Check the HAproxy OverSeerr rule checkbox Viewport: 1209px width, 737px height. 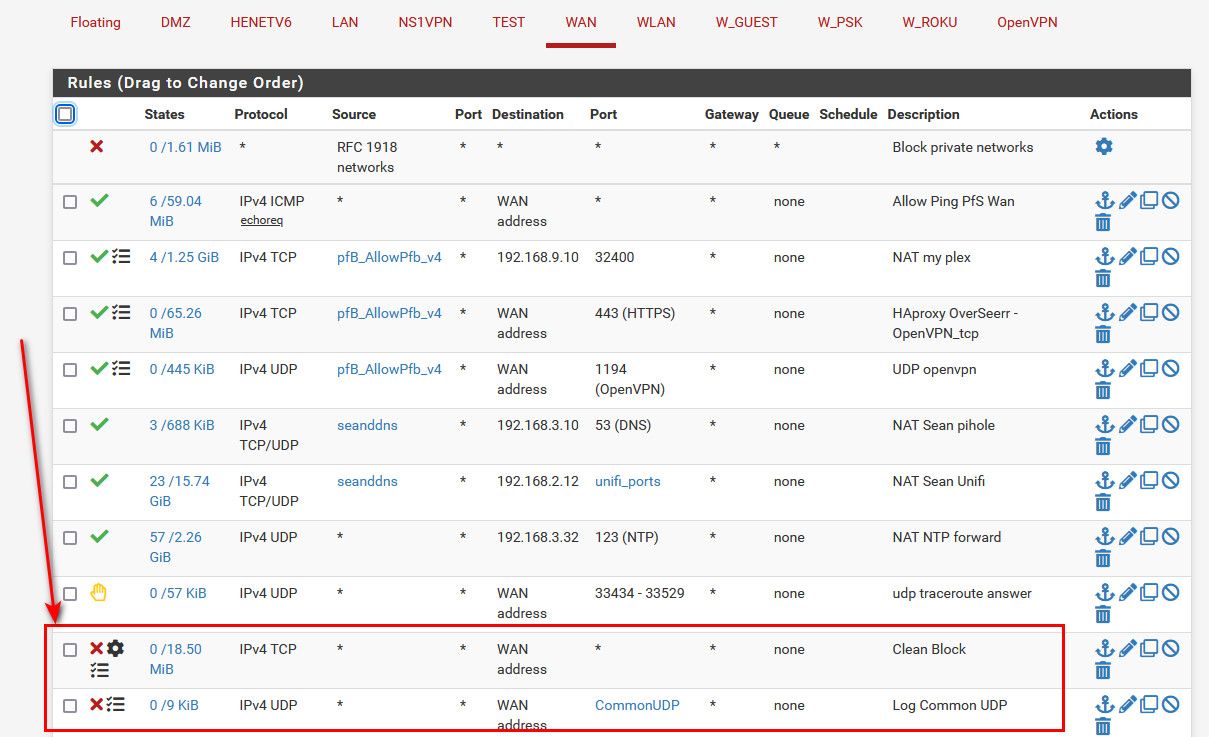(70, 314)
